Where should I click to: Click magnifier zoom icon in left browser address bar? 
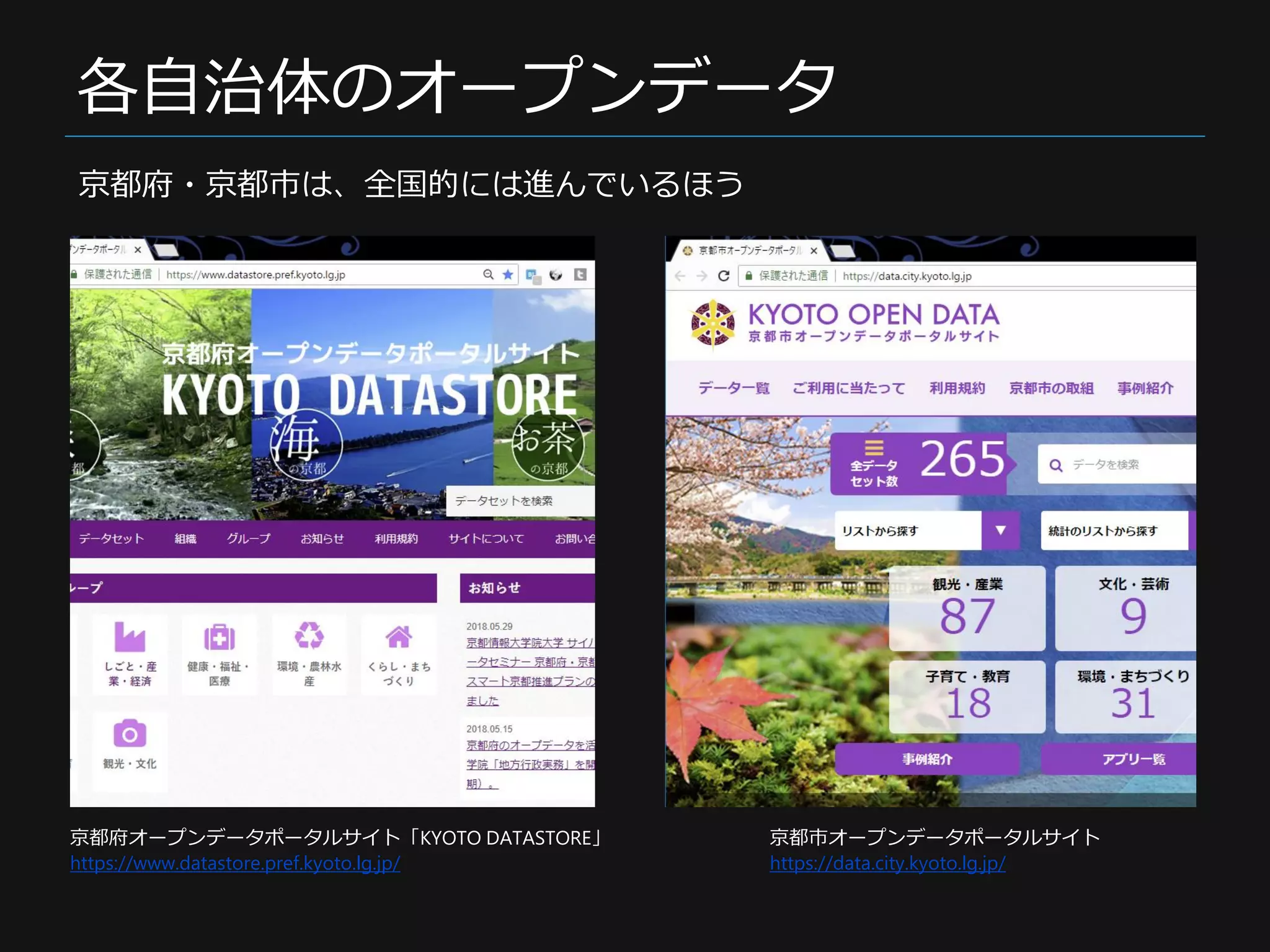pos(489,275)
